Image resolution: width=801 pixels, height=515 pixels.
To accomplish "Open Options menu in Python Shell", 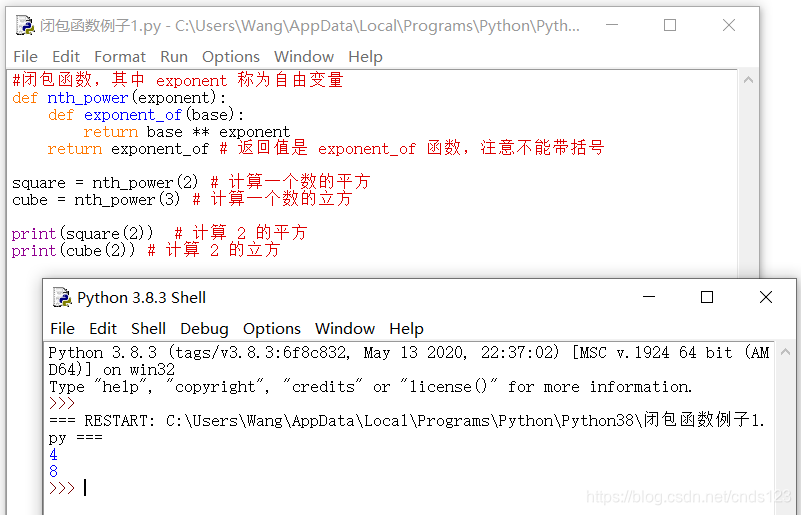I will pyautogui.click(x=271, y=329).
